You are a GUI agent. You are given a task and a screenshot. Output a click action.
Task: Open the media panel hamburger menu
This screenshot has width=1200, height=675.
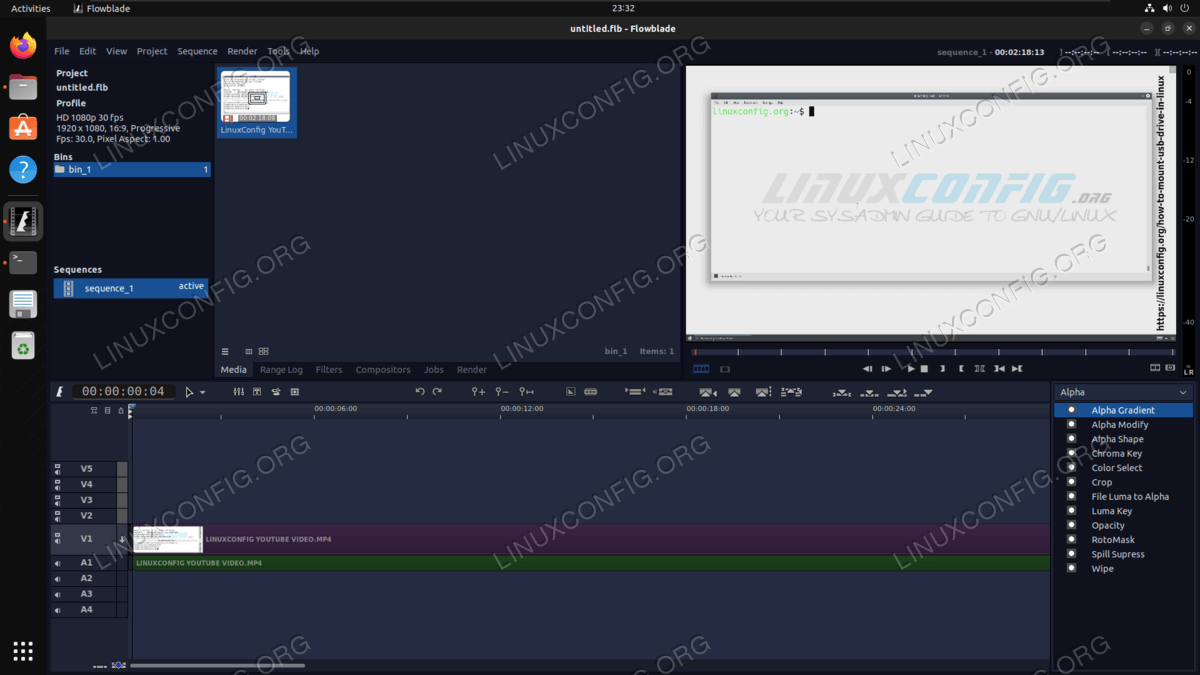coord(225,352)
